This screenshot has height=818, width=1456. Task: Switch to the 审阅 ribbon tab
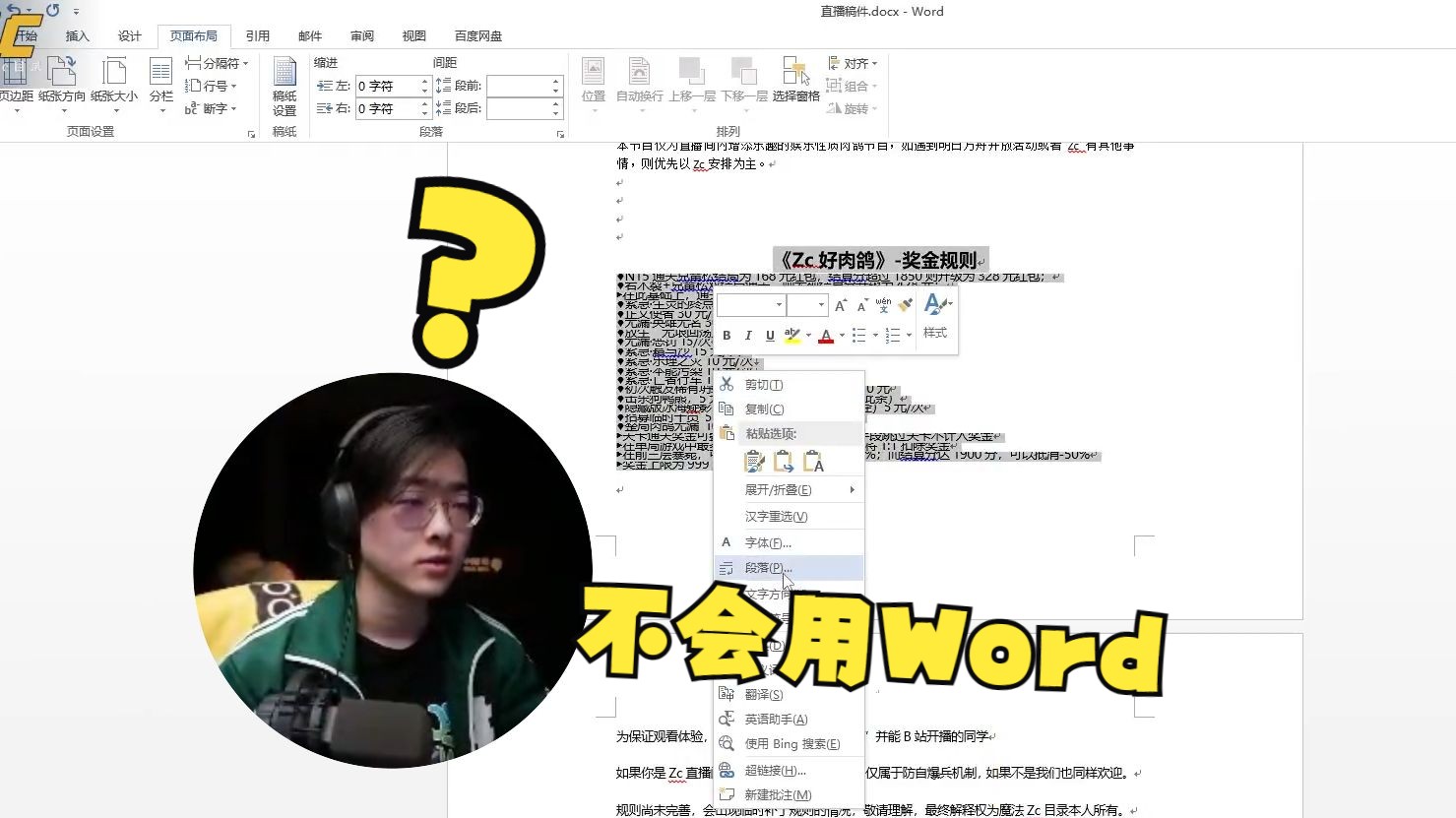[x=362, y=35]
